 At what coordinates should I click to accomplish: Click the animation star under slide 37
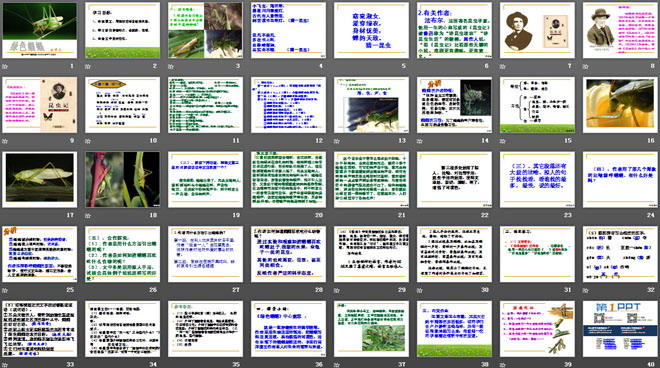[x=337, y=364]
